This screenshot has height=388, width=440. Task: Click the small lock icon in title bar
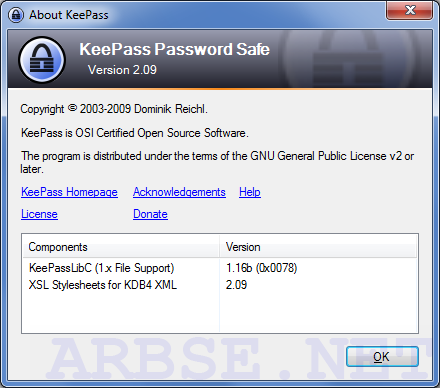click(16, 15)
